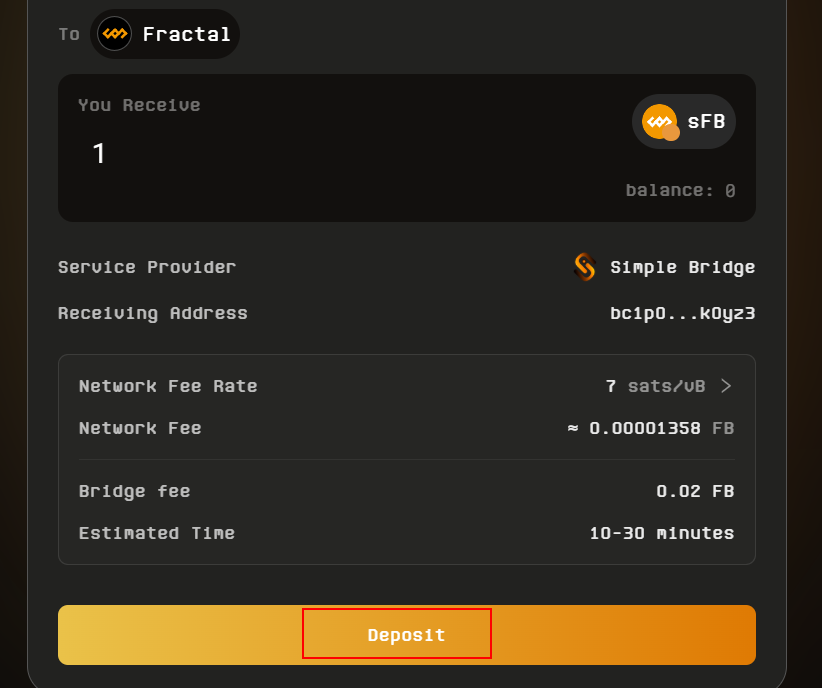Click receiving address bc1p0...k0yz3
This screenshot has width=822, height=688.
pyautogui.click(x=682, y=313)
